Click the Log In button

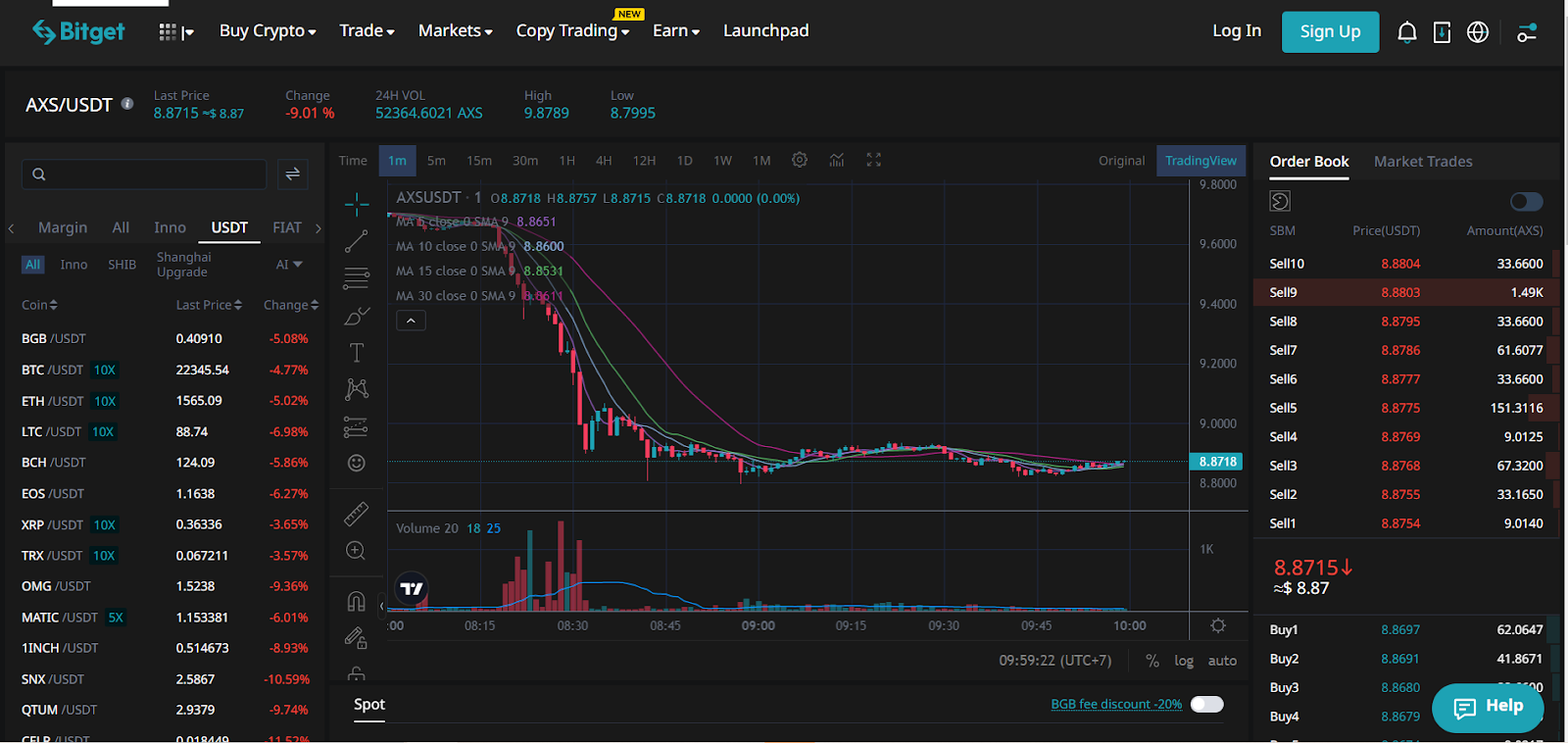(1237, 31)
